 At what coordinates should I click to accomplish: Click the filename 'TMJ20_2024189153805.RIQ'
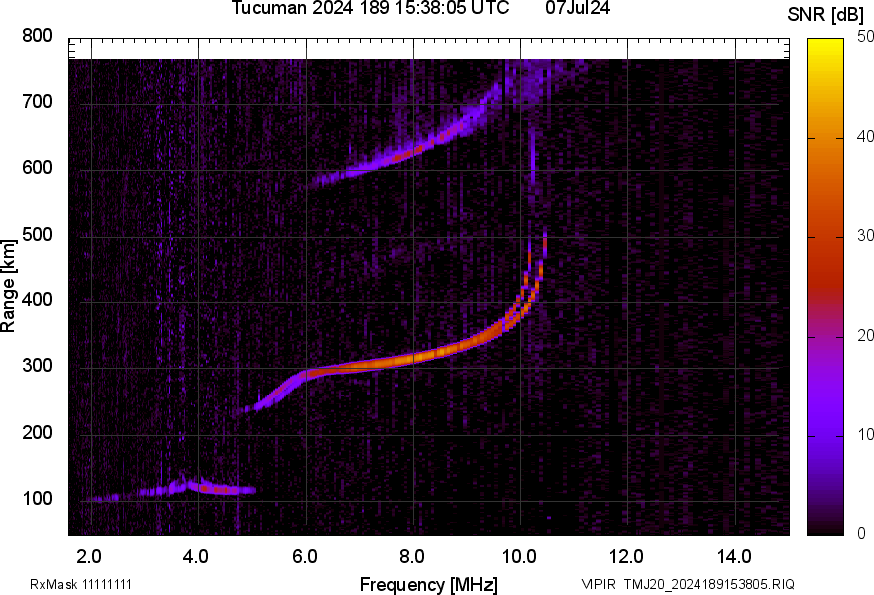coord(709,584)
